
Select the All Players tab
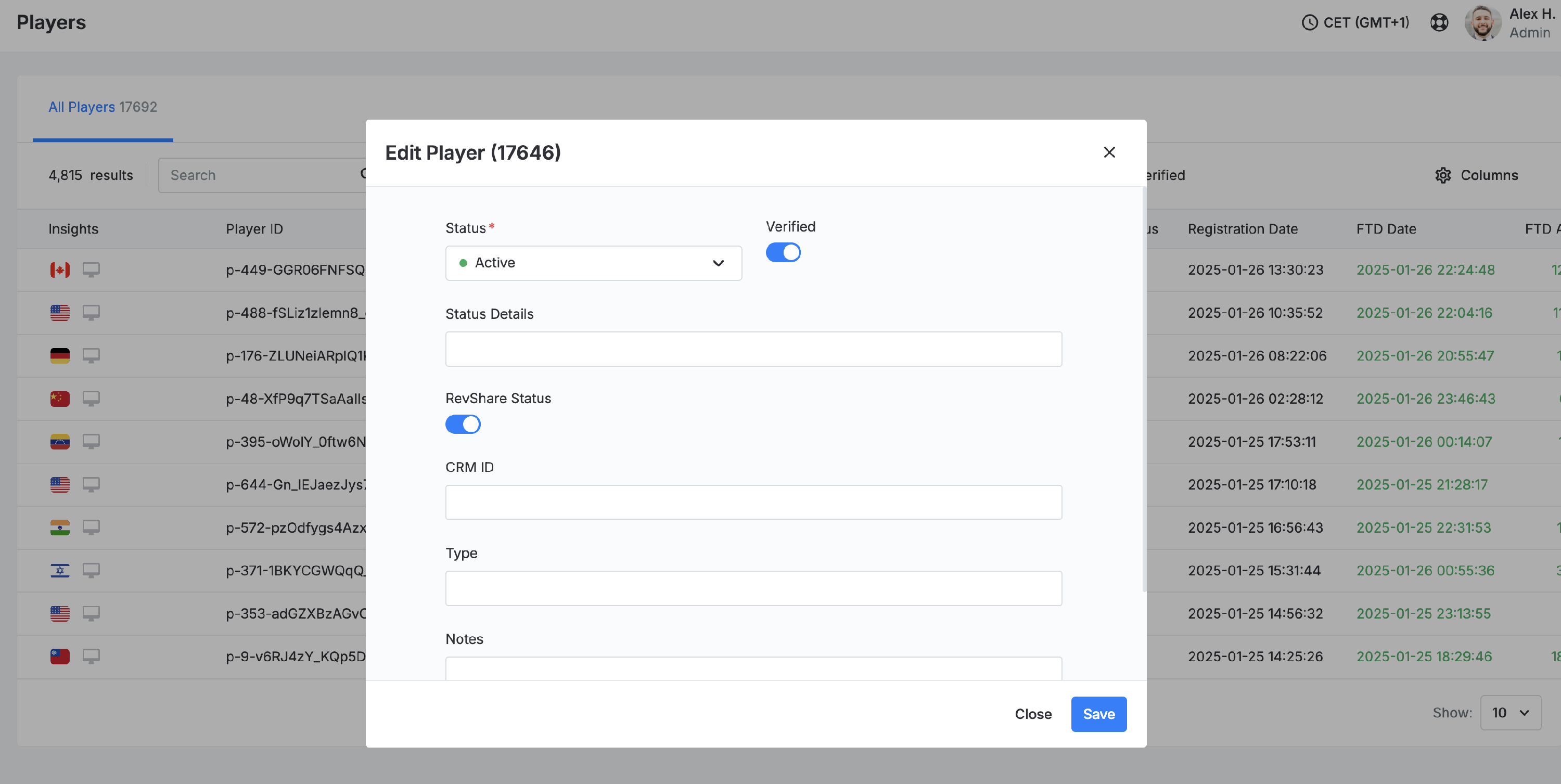[103, 107]
